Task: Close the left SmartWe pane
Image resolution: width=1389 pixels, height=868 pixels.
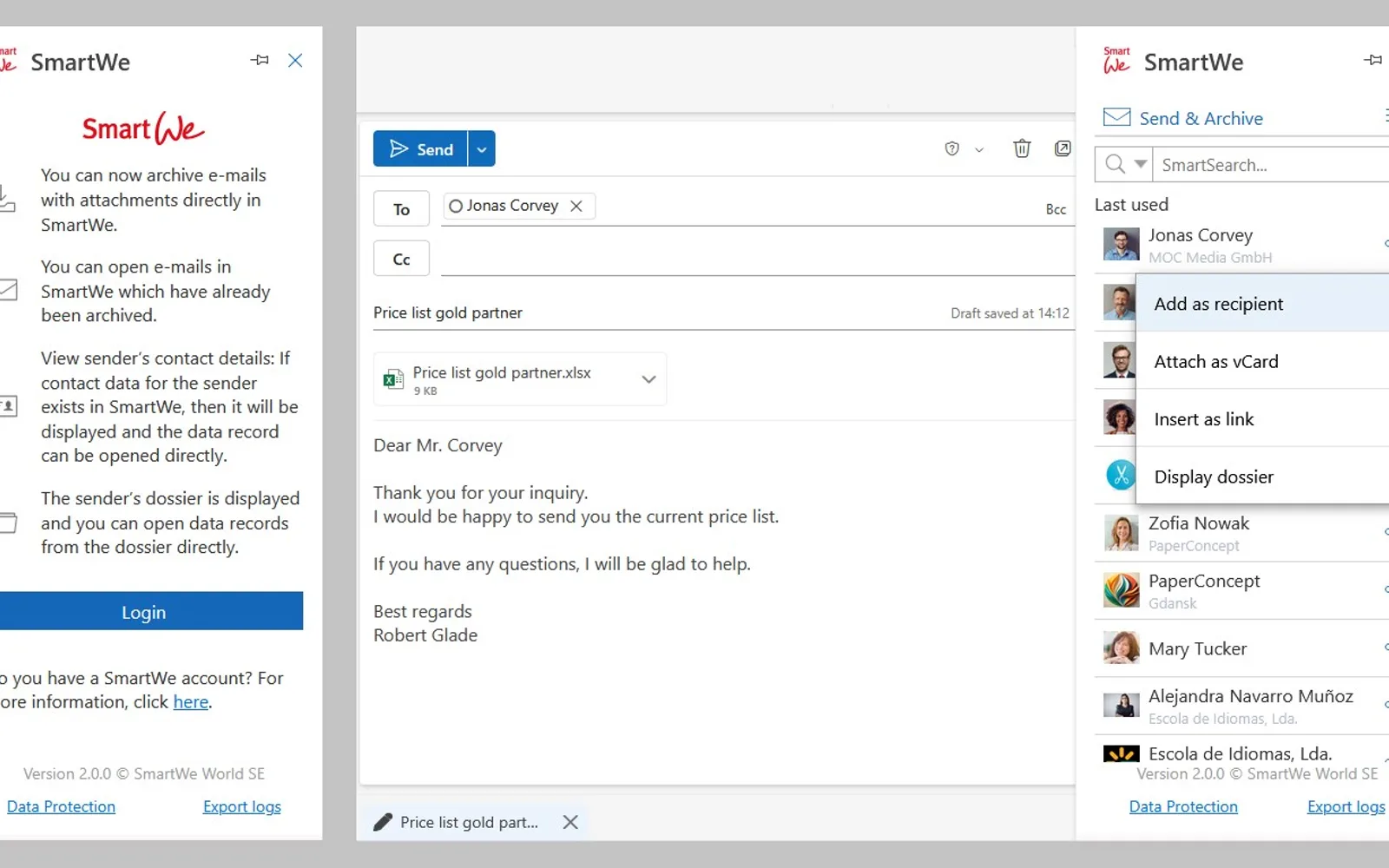Action: pos(295,60)
